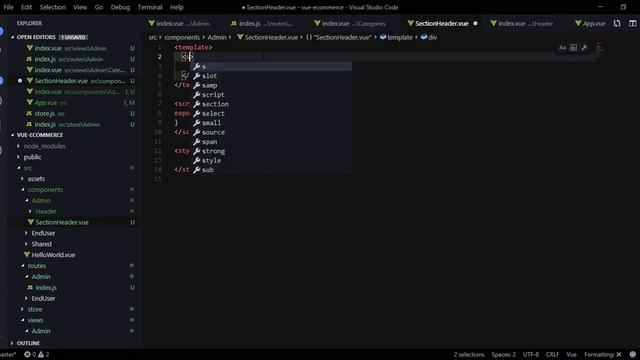
Task: Click 'Vue' language mode in status bar
Action: pos(571,354)
